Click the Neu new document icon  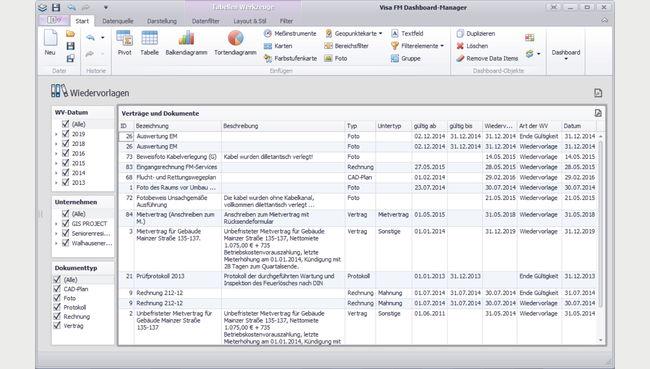[x=50, y=39]
